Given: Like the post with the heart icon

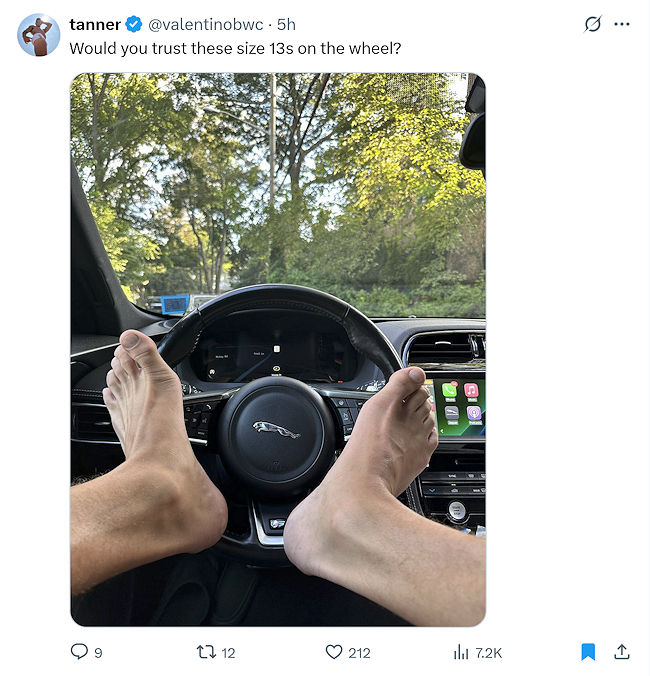Looking at the screenshot, I should coord(334,652).
